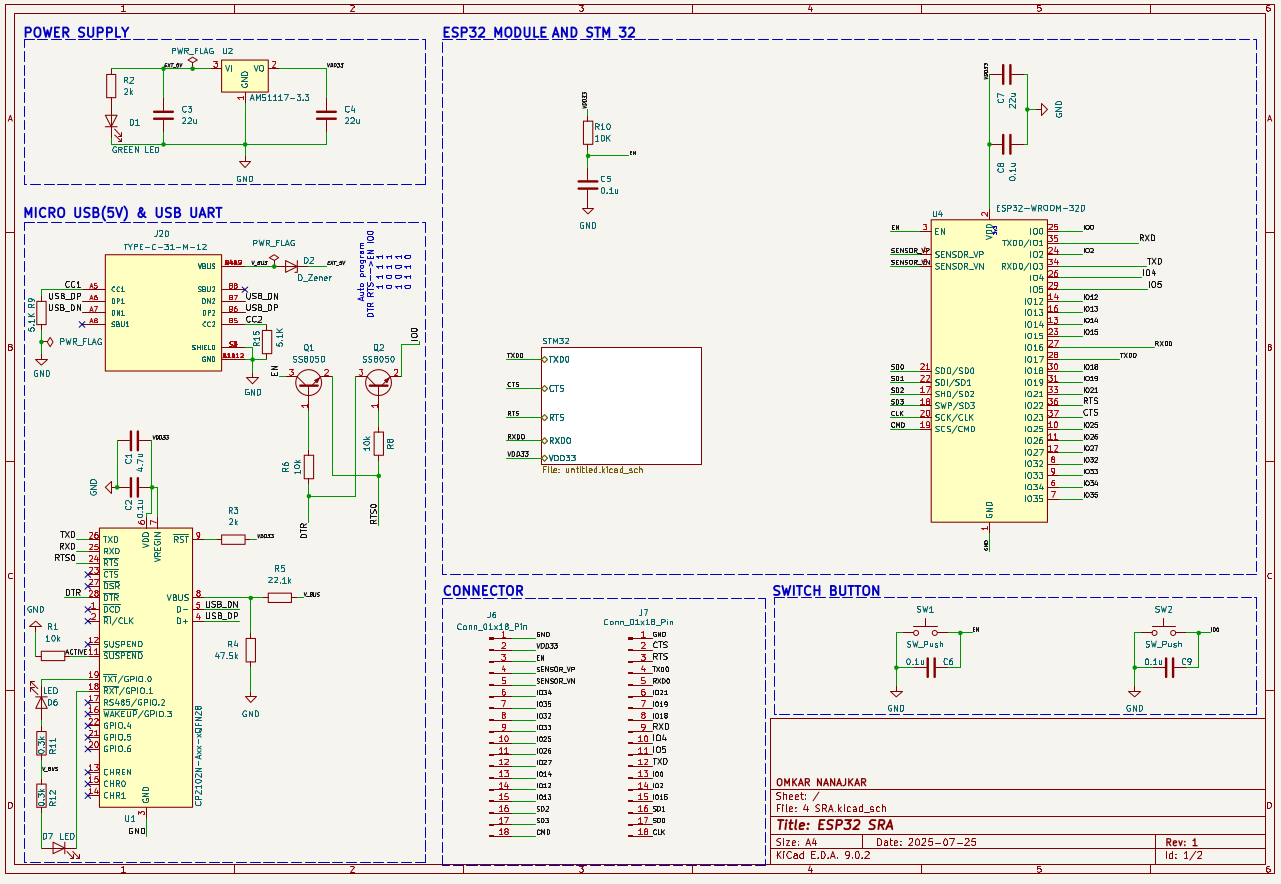Select the 10K pull-up resistor R10
This screenshot has height=884, width=1281.
[x=588, y=133]
